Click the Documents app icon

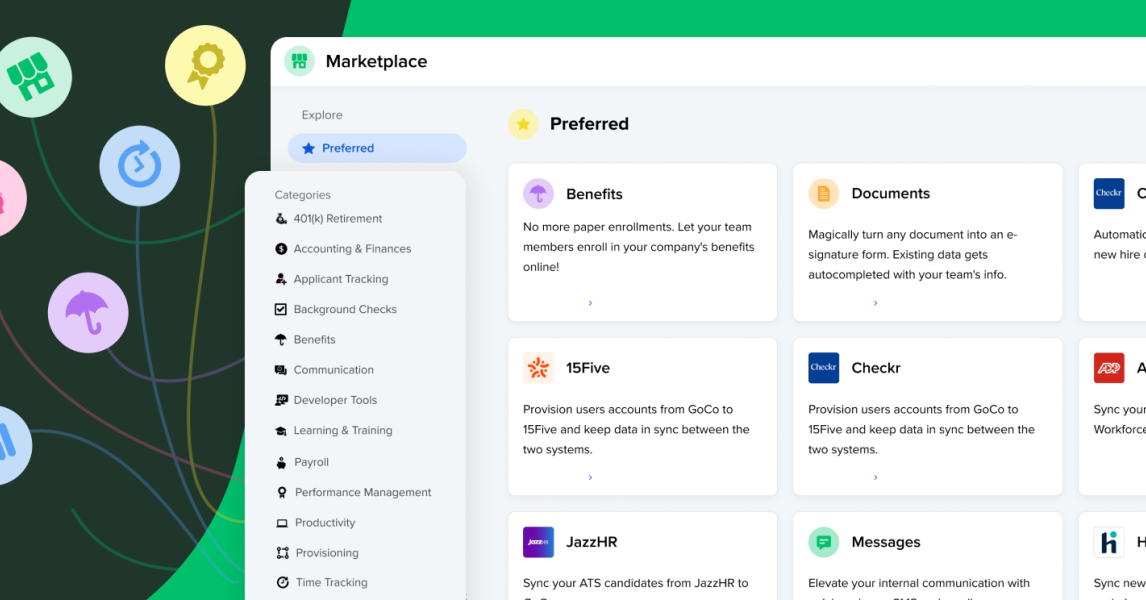coord(823,194)
